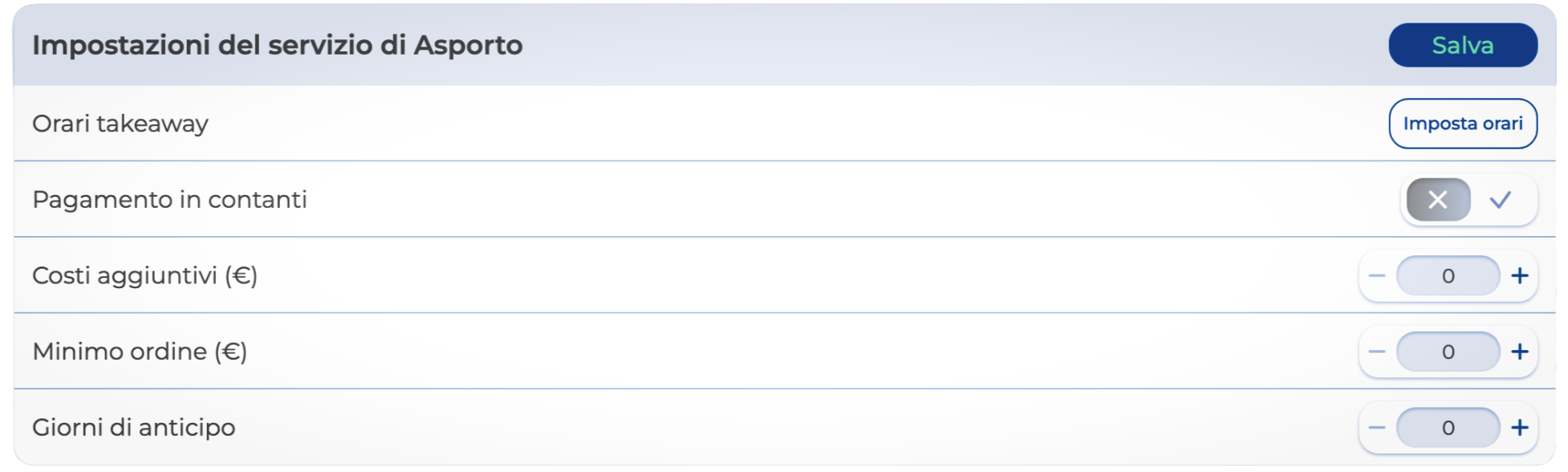Toggle the Pagamento in contanti switch
Screen dimensions: 1568x472
1469,200
